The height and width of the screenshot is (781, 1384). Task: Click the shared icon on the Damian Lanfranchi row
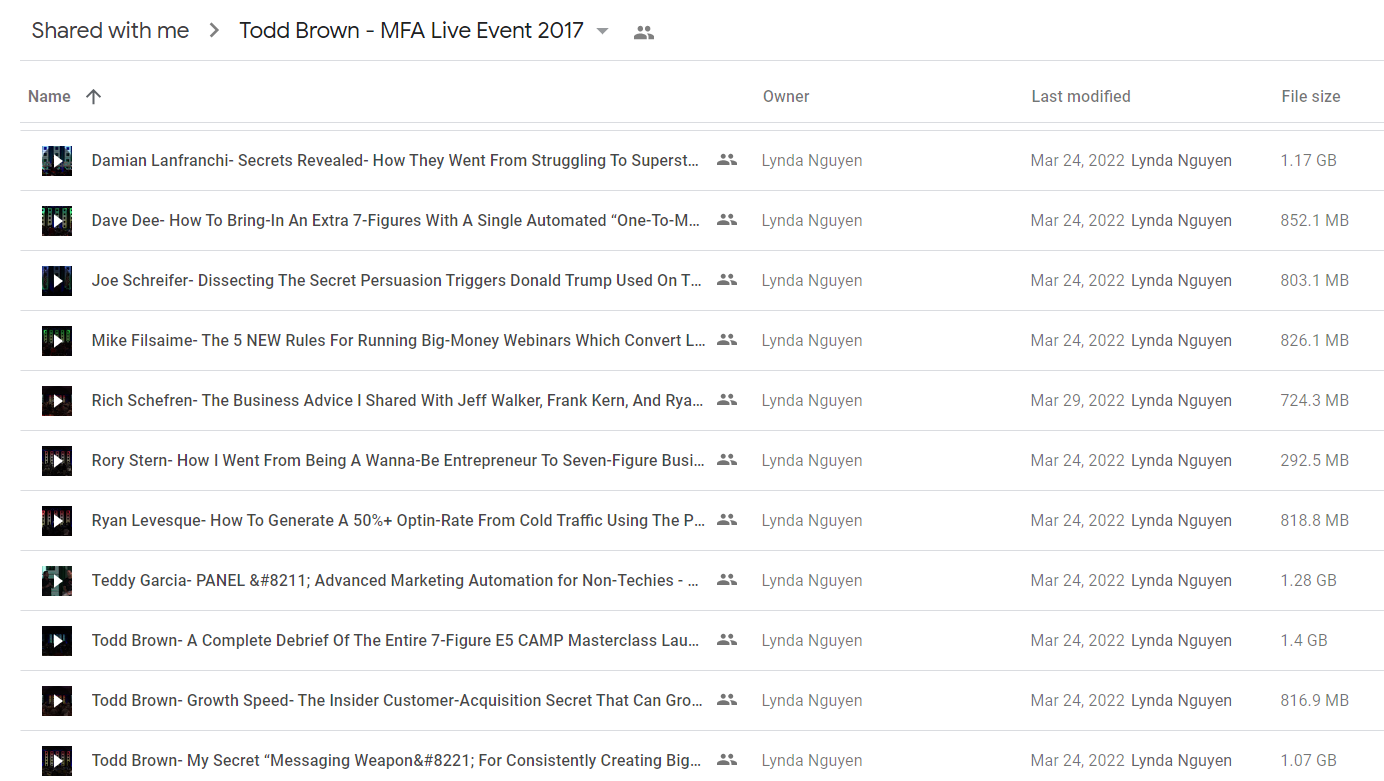[727, 160]
